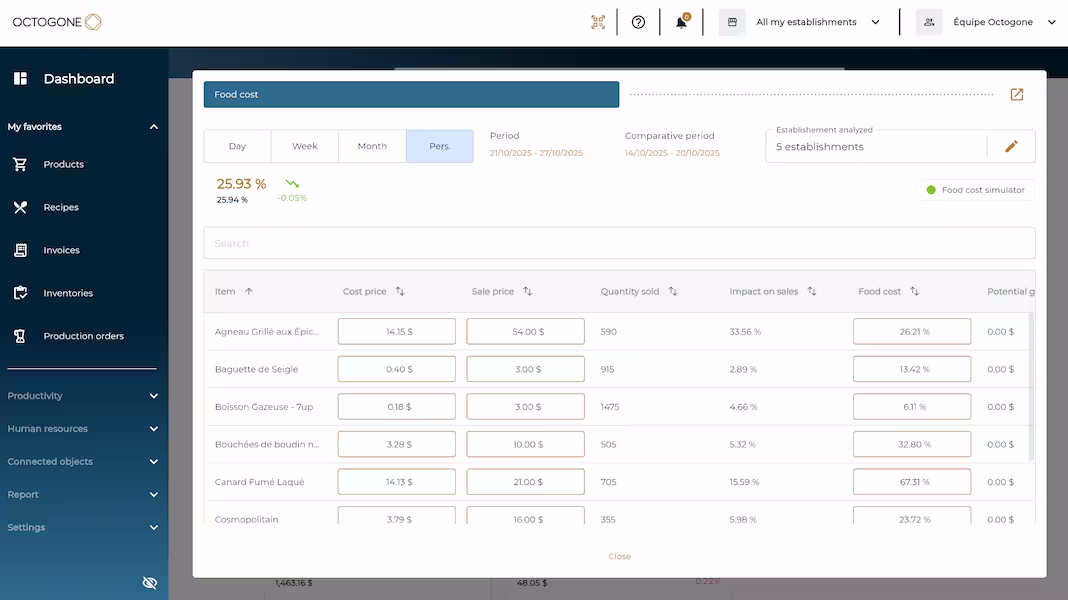
Task: Open Dashboard in the sidebar
Action: tap(78, 79)
